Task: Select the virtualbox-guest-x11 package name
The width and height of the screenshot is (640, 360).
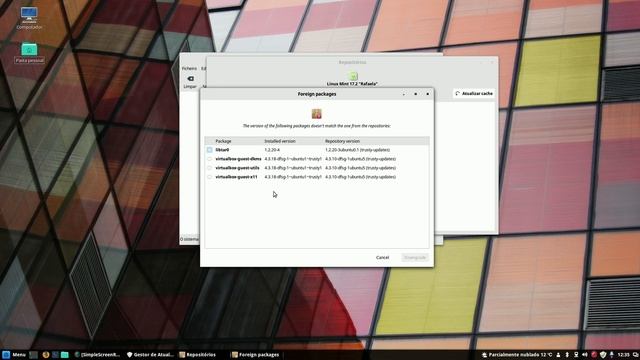Action: pyautogui.click(x=236, y=177)
